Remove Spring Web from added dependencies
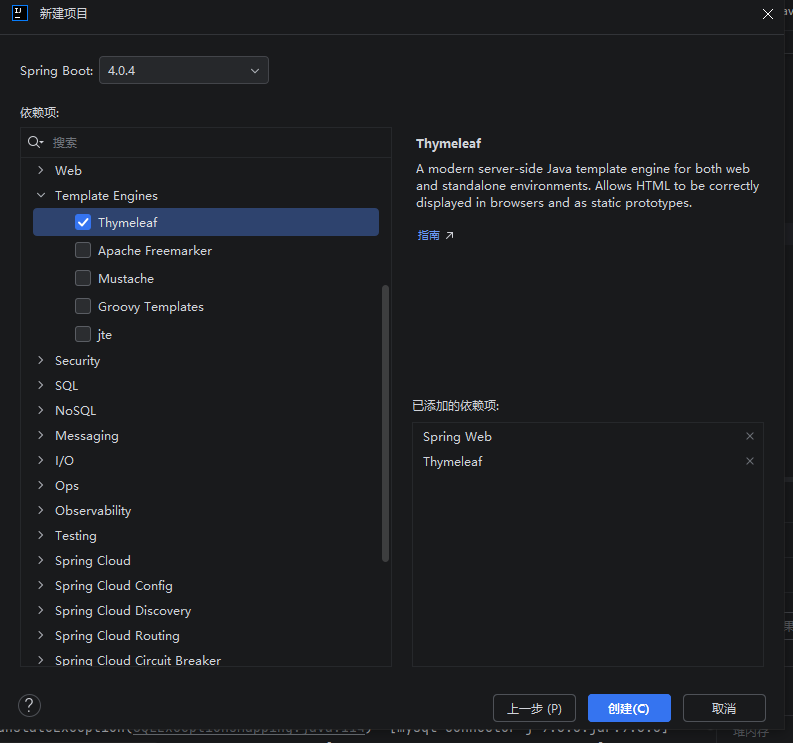 (x=750, y=436)
